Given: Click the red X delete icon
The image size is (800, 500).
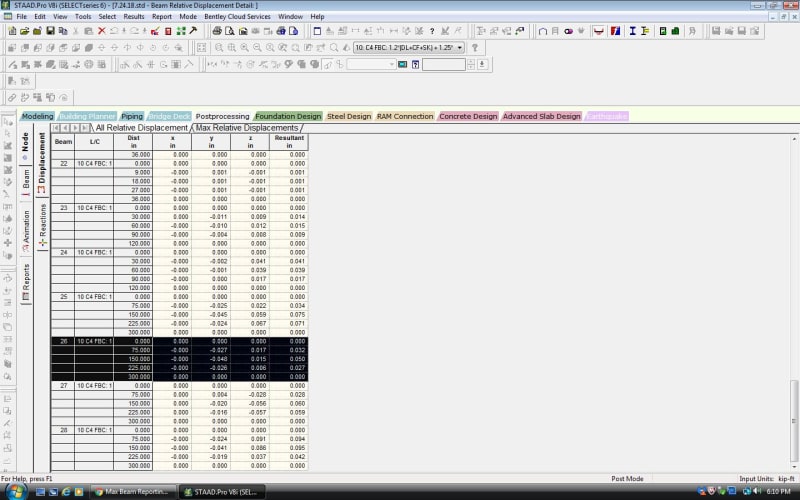Looking at the screenshot, I should coord(102,31).
